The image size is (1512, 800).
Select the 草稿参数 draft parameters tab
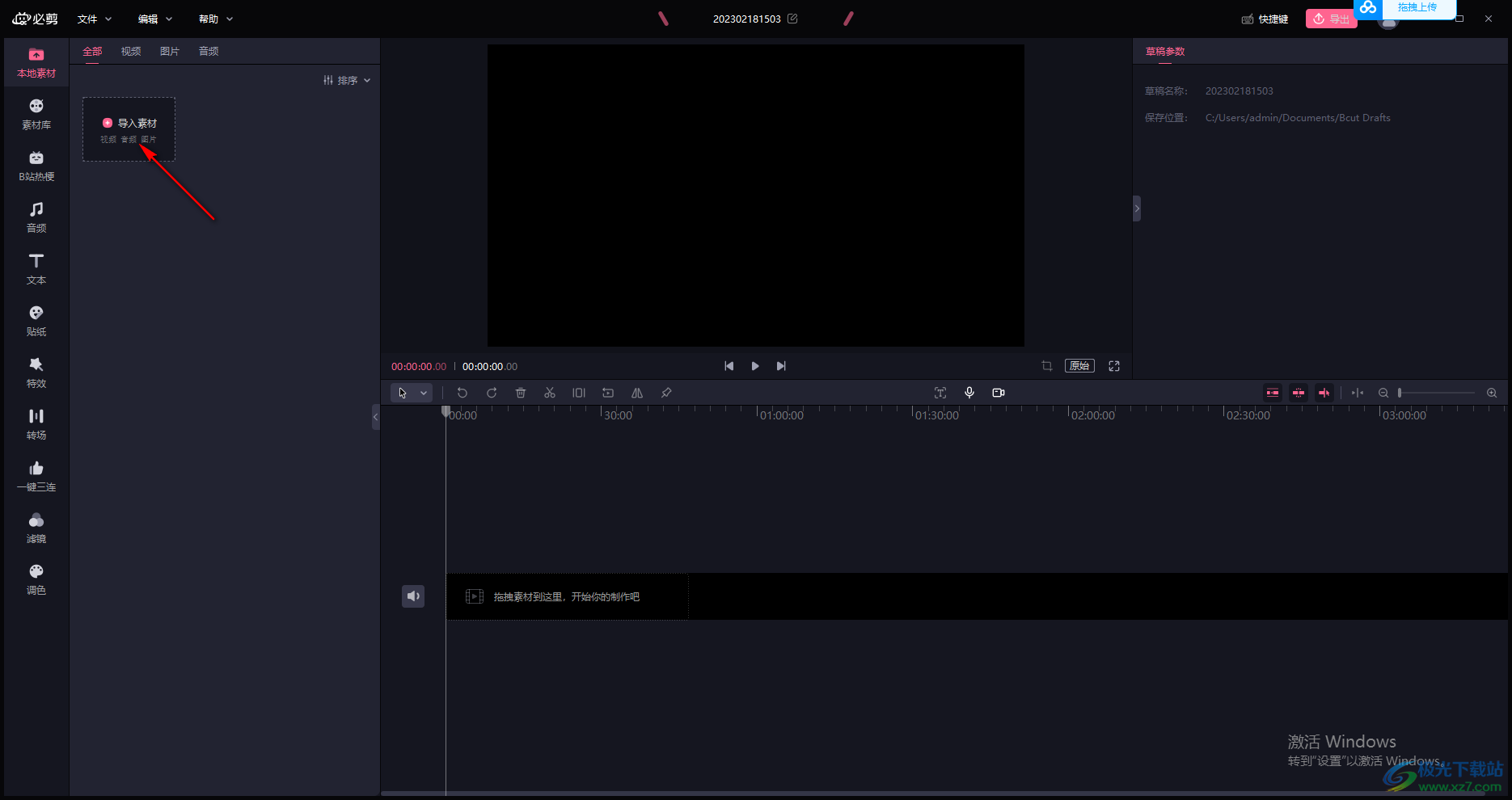click(1165, 51)
